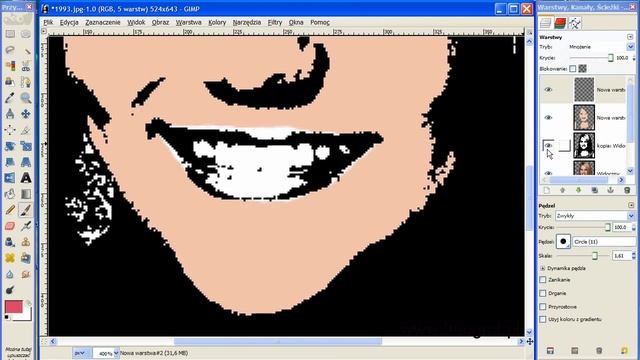This screenshot has width=640, height=360.
Task: Enable Blokowanie alpha lock checkbox
Action: click(x=573, y=69)
